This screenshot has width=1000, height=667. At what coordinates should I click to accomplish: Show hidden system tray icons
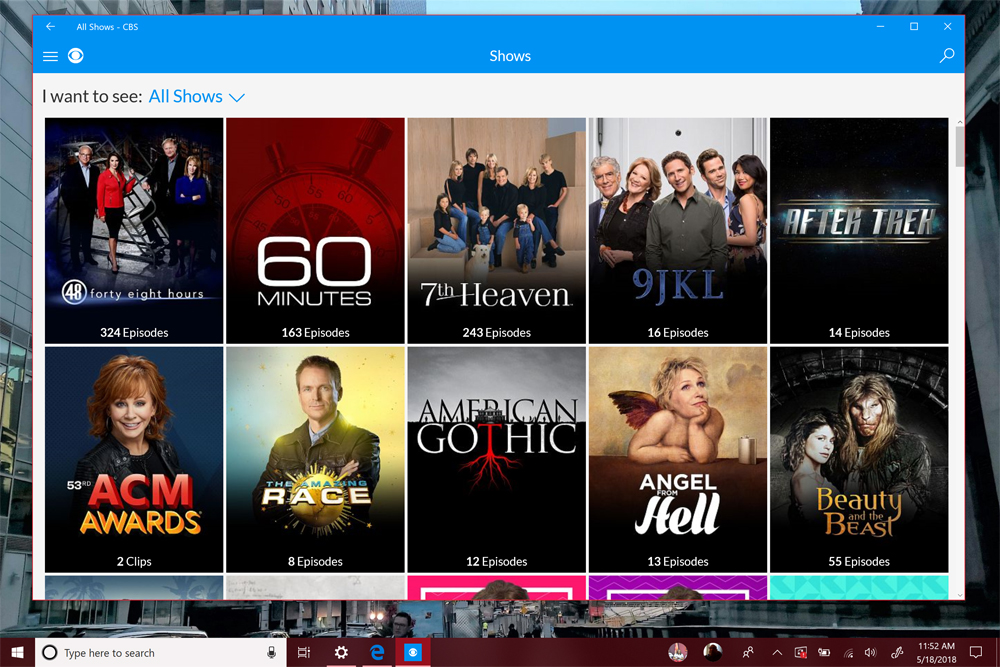tap(777, 652)
